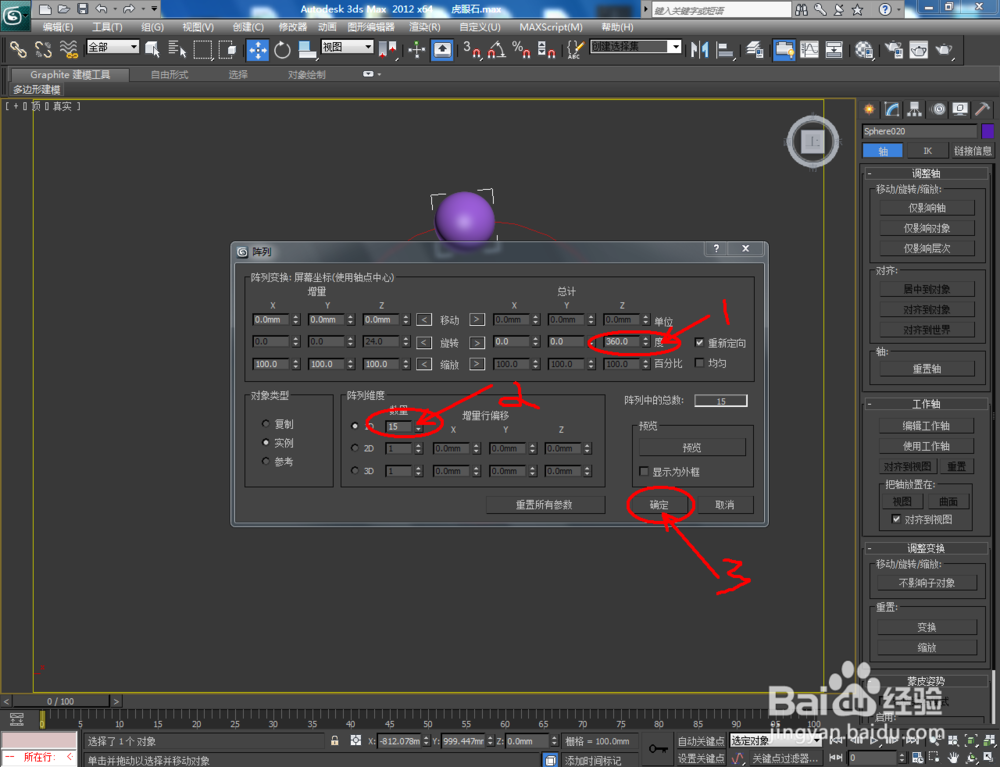Select the Copy object type radio
The width and height of the screenshot is (1000, 767).
265,423
